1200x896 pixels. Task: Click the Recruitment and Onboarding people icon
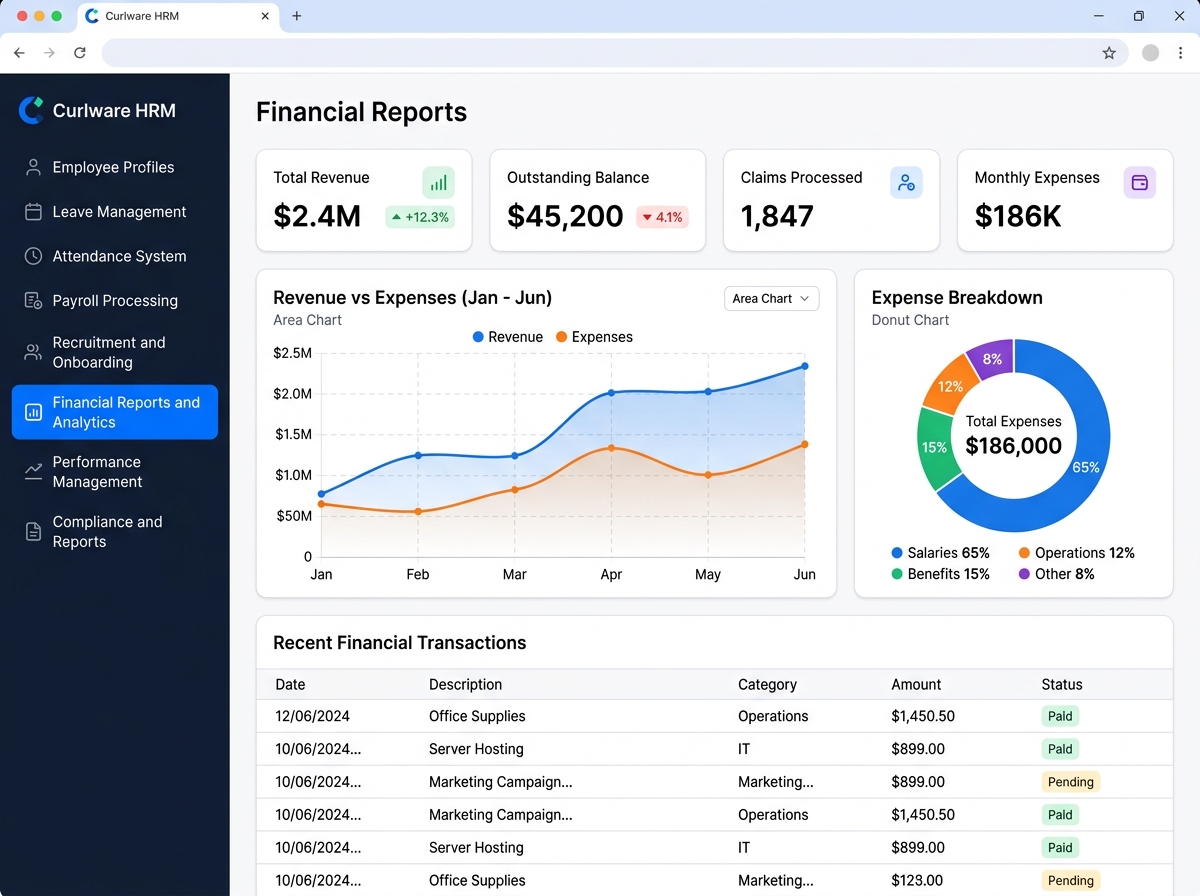tap(33, 352)
